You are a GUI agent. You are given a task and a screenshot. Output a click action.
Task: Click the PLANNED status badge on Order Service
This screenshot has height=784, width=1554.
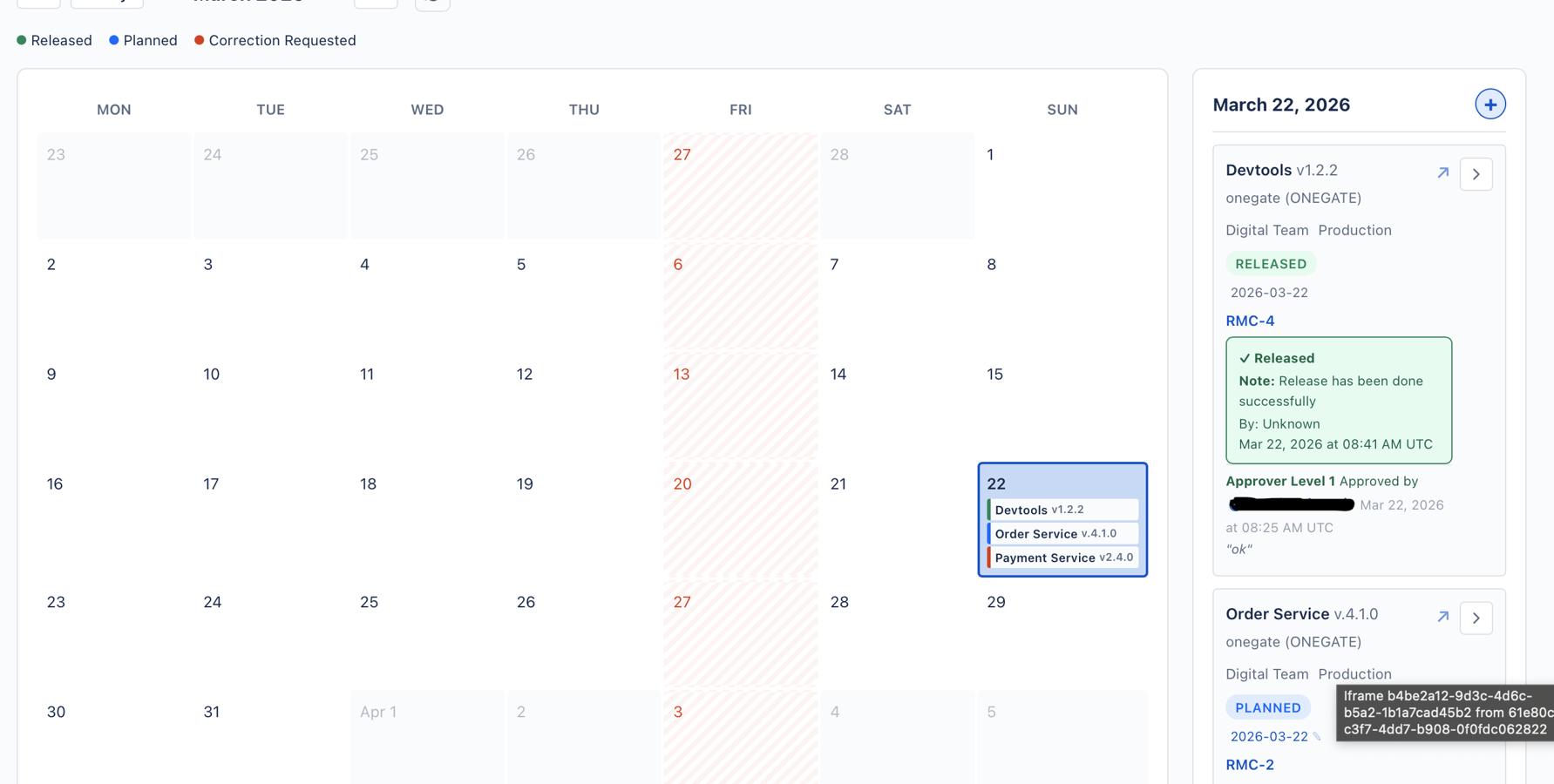(1268, 707)
